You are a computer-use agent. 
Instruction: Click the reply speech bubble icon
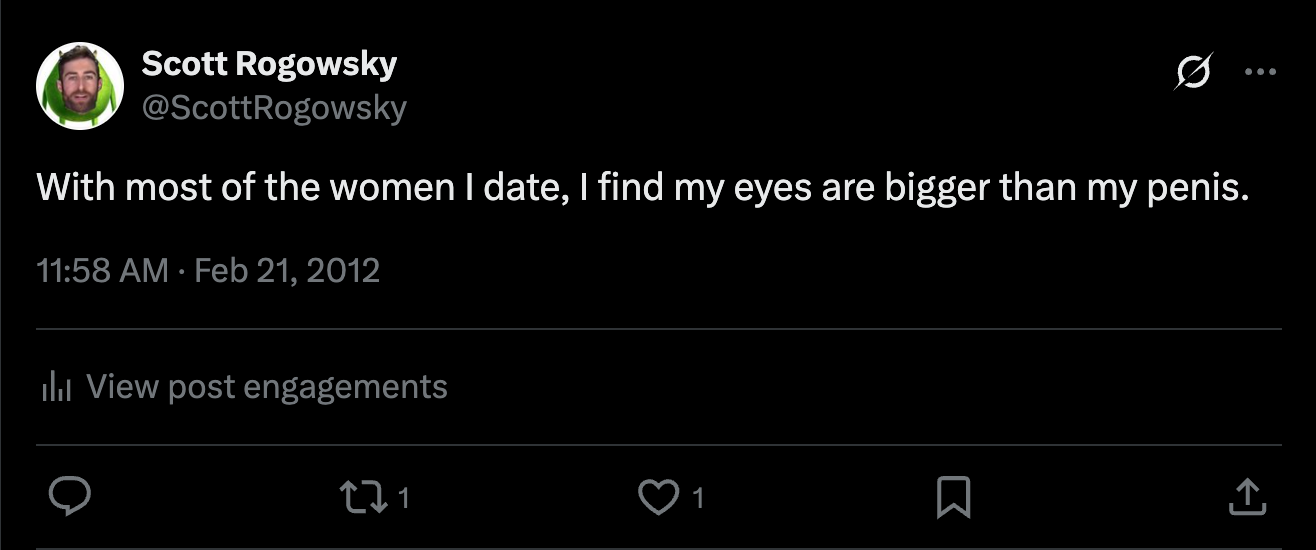pos(69,497)
